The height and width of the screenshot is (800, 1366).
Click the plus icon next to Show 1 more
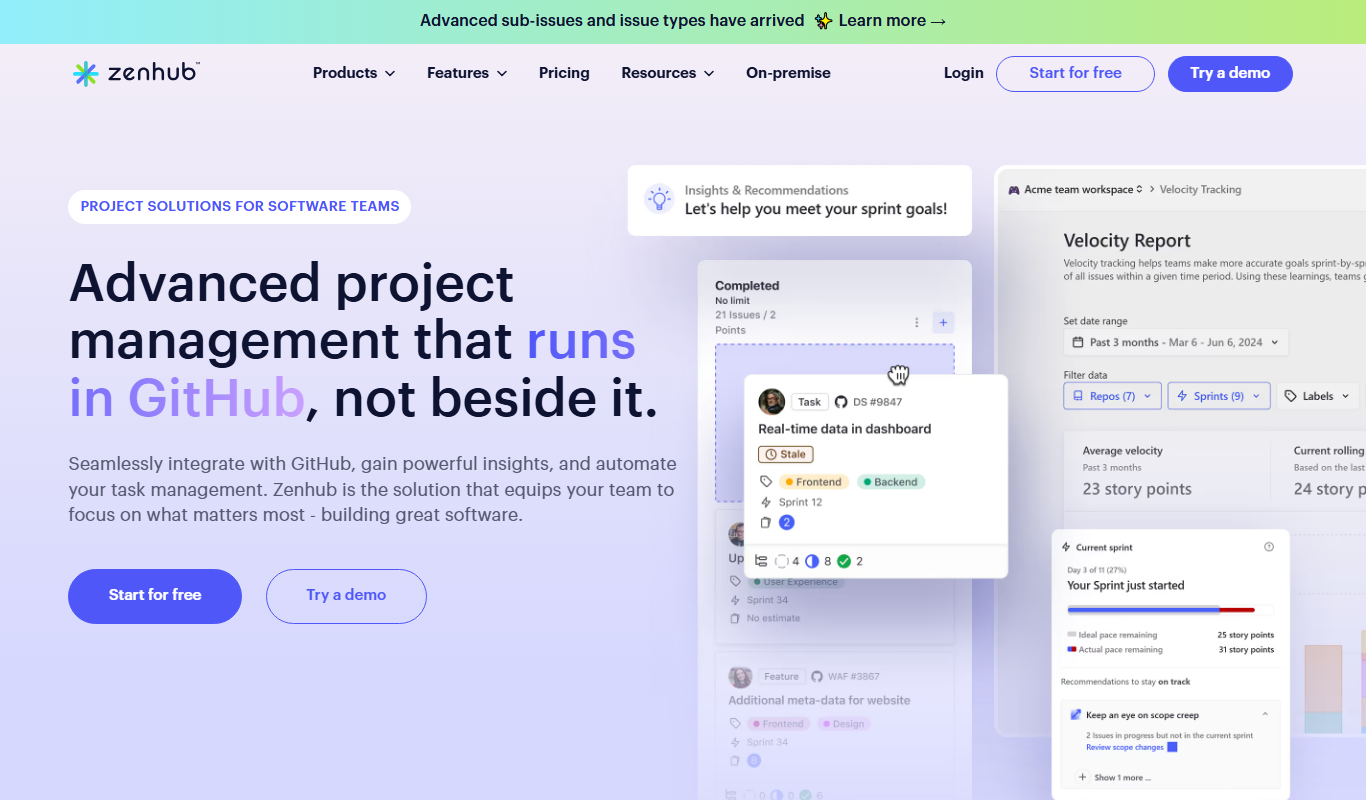1083,777
